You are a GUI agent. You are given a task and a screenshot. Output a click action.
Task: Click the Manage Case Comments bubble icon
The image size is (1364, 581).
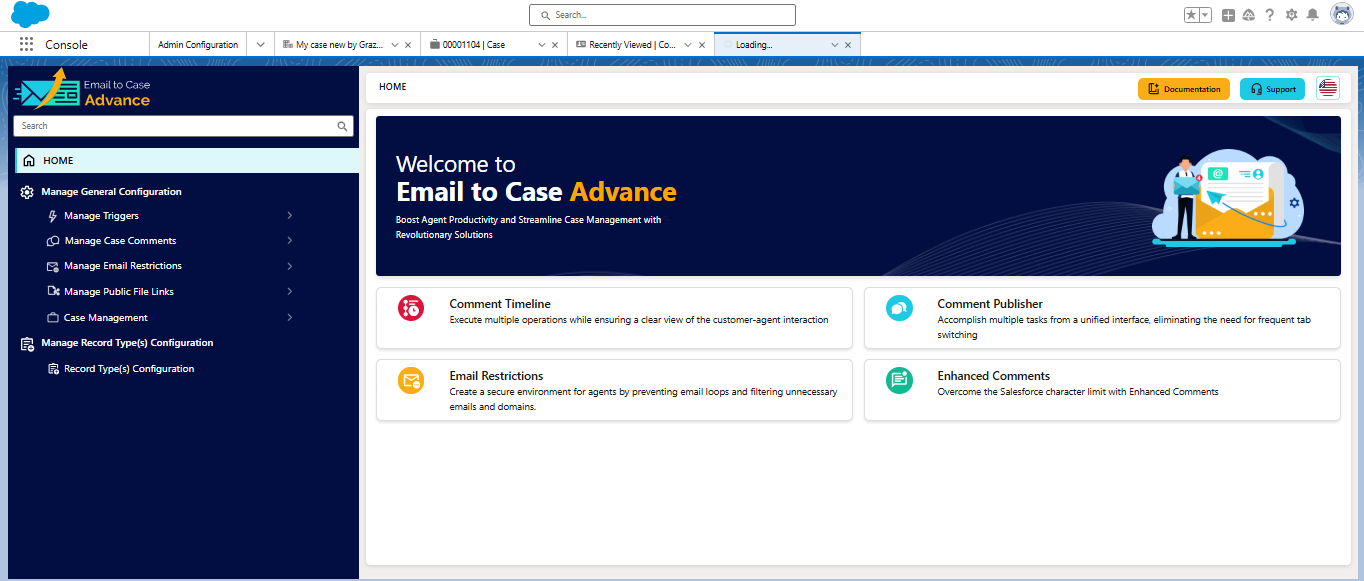53,241
